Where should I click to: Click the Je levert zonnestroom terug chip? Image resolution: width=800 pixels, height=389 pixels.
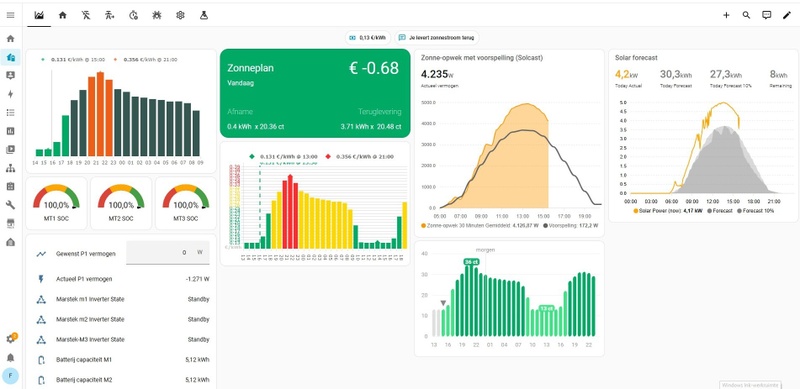coord(437,38)
